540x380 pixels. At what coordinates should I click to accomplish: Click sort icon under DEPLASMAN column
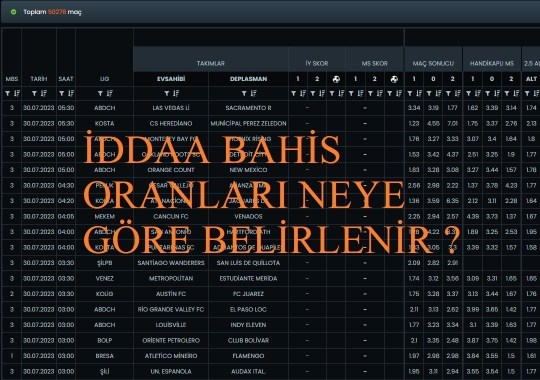tap(253, 93)
